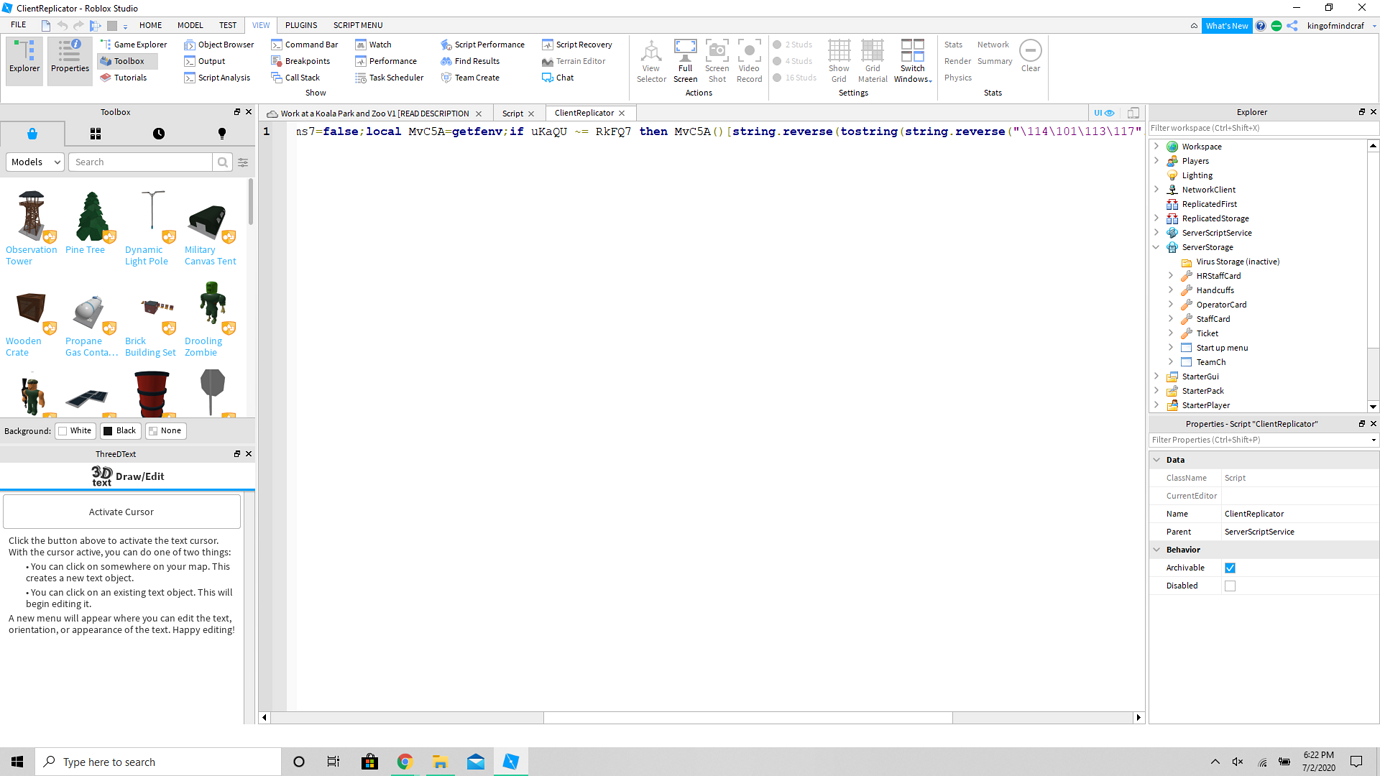Select the 4 Studs grid option
The height and width of the screenshot is (776, 1380).
pyautogui.click(x=795, y=60)
